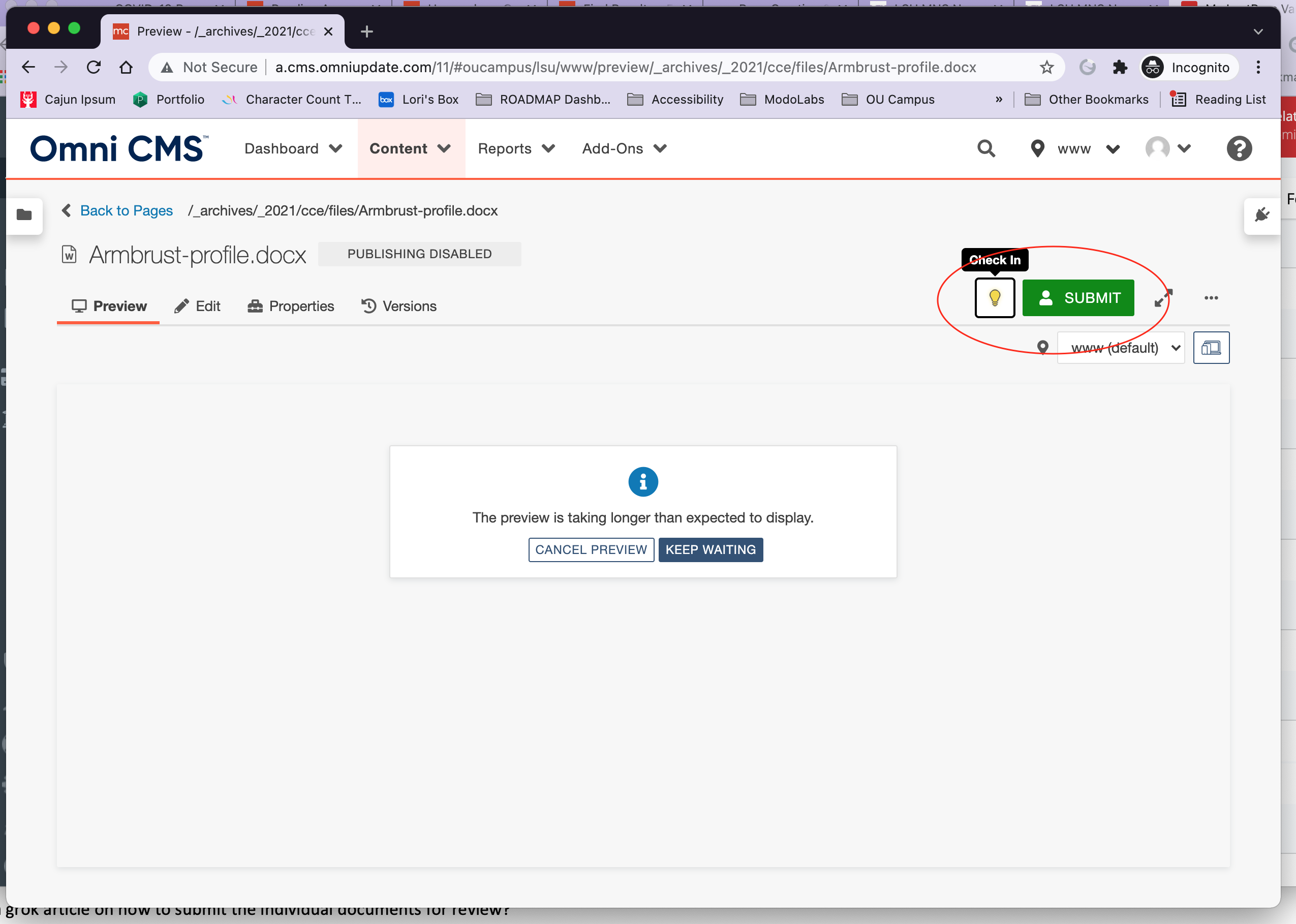The image size is (1296, 924).
Task: Reload the page in the browser
Action: pyautogui.click(x=94, y=67)
